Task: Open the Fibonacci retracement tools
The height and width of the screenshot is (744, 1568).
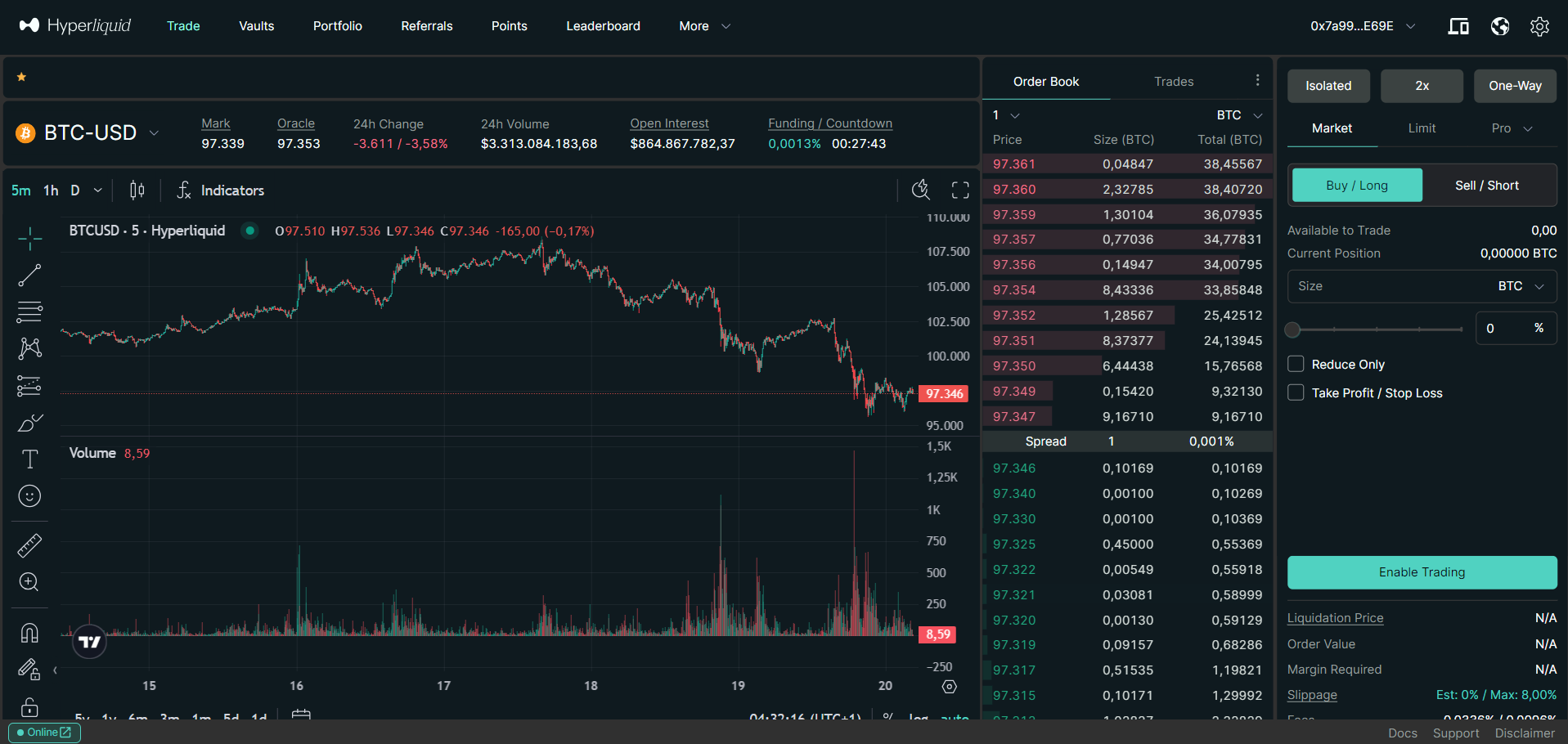Action: point(29,312)
